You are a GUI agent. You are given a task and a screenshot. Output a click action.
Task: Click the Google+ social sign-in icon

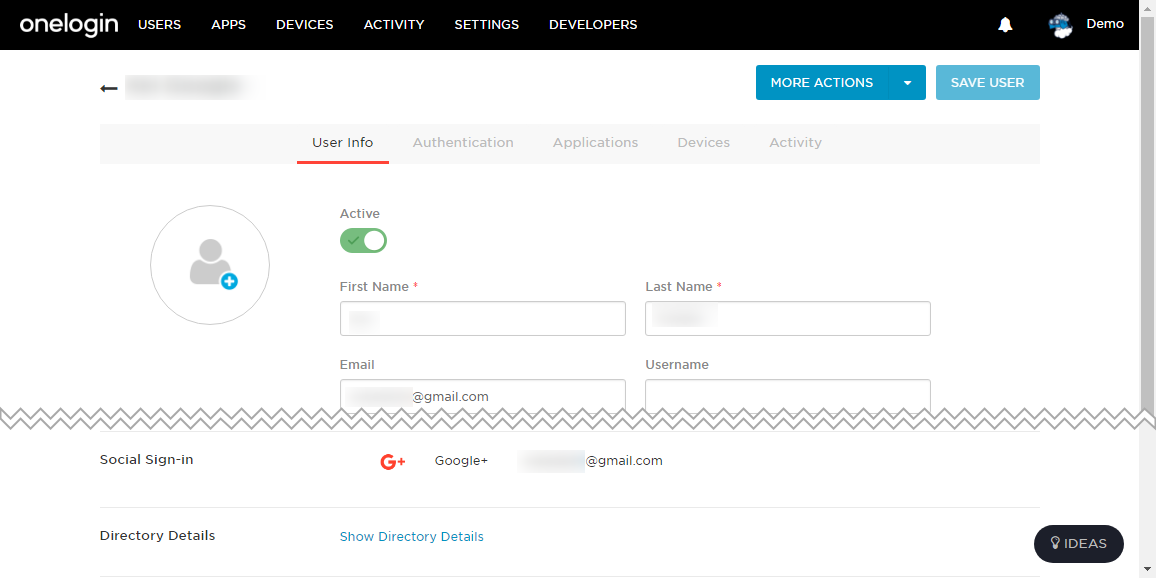(393, 462)
